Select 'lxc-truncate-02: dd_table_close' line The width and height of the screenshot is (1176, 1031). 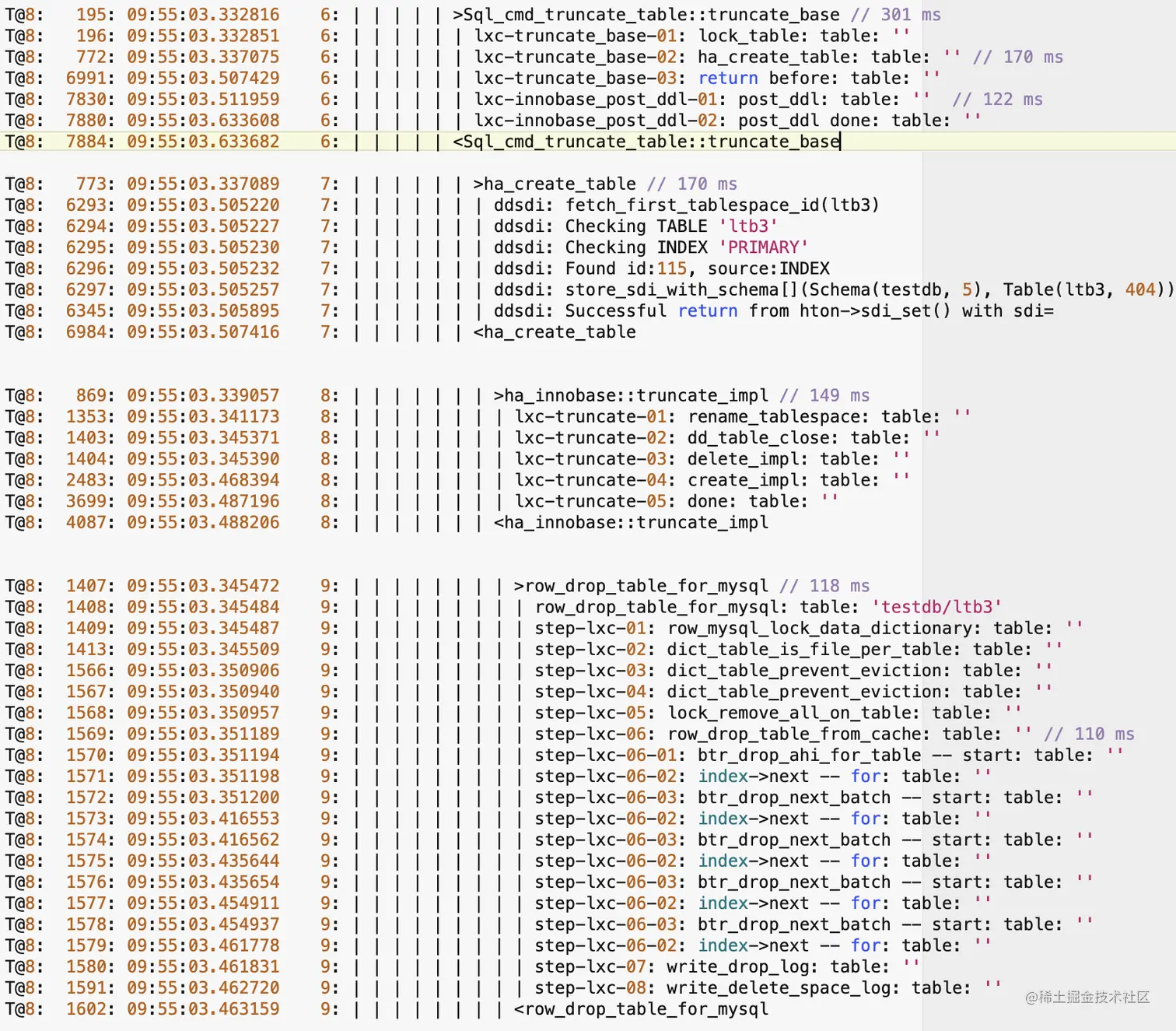pos(473,437)
